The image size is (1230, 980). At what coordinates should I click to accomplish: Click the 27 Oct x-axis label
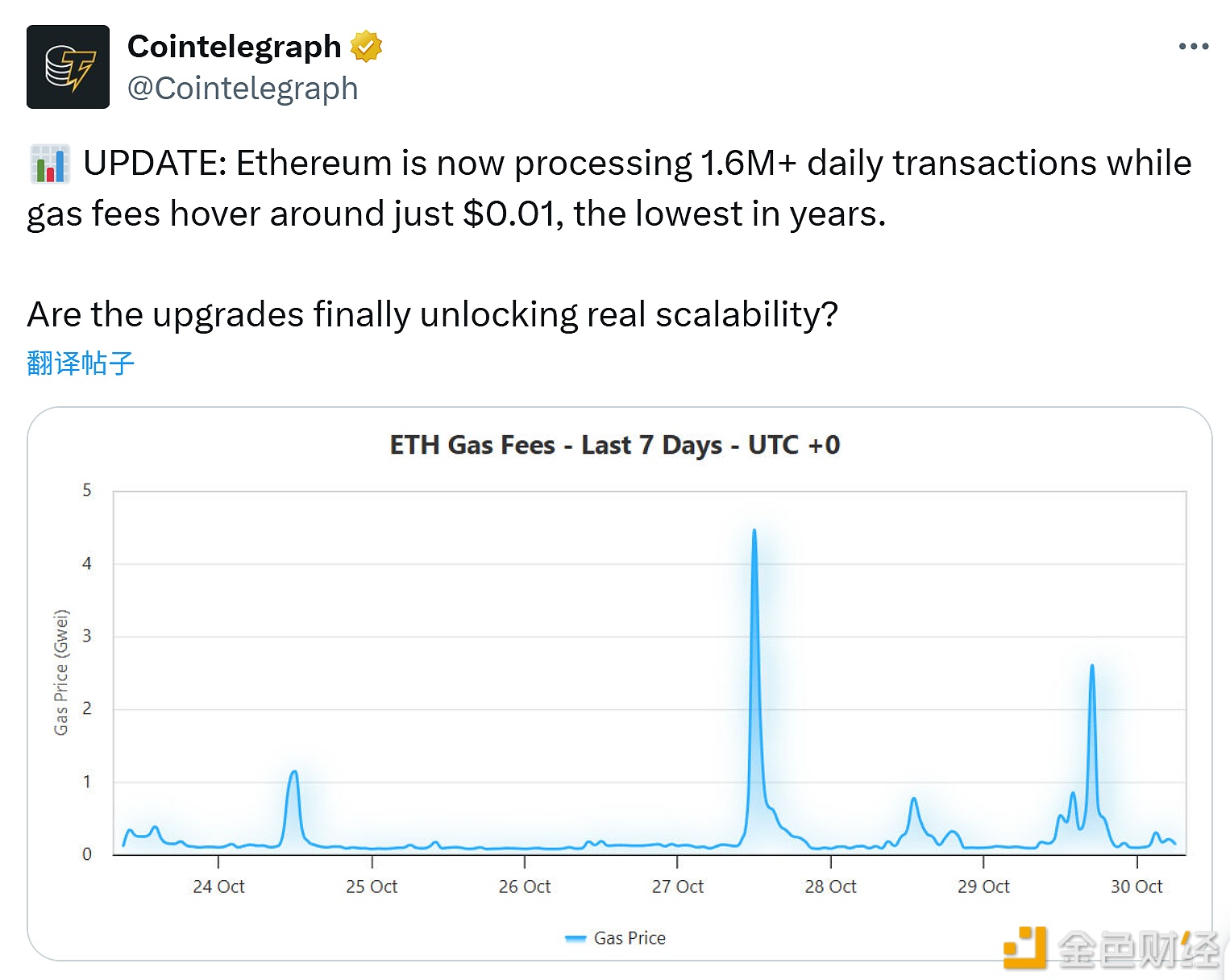677,887
